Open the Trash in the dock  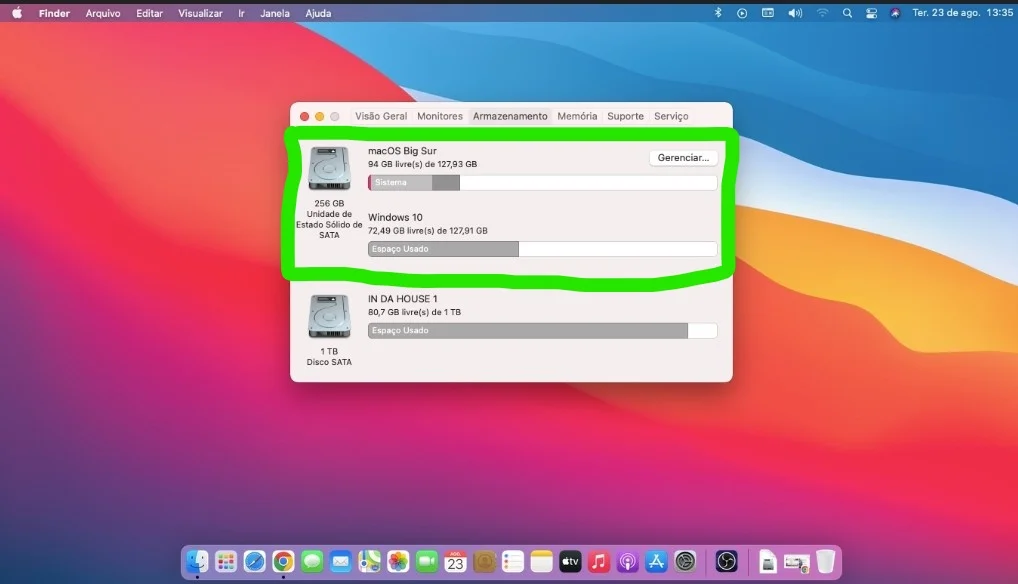pos(825,561)
